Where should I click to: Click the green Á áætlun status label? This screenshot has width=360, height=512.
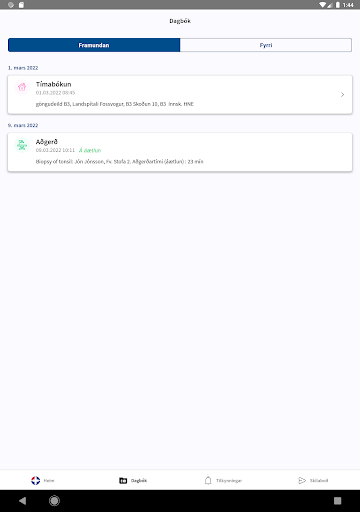(90, 150)
